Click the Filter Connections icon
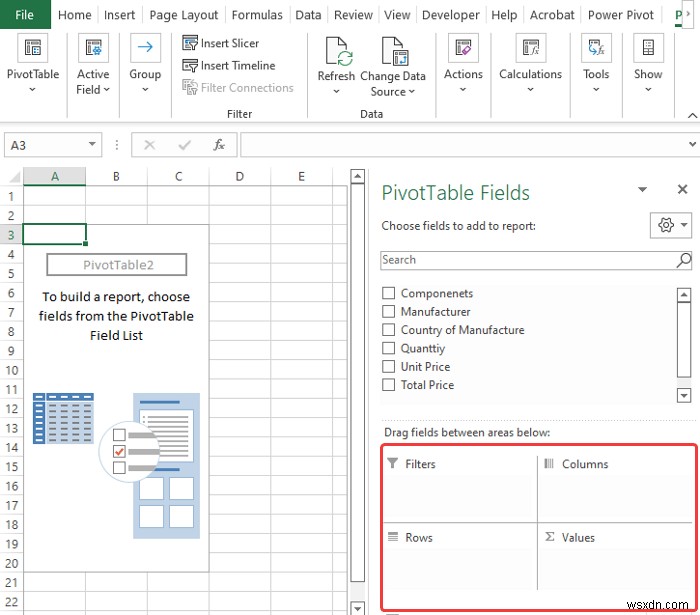This screenshot has height=615, width=700. [x=190, y=87]
